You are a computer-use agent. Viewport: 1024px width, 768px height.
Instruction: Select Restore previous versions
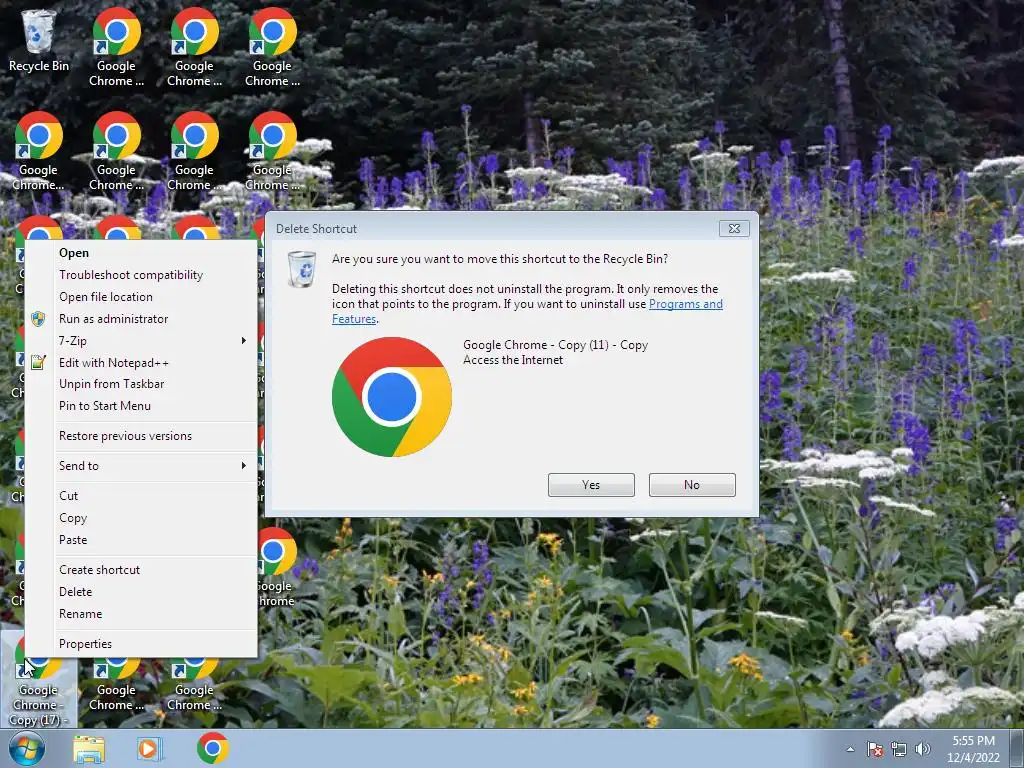141,436
